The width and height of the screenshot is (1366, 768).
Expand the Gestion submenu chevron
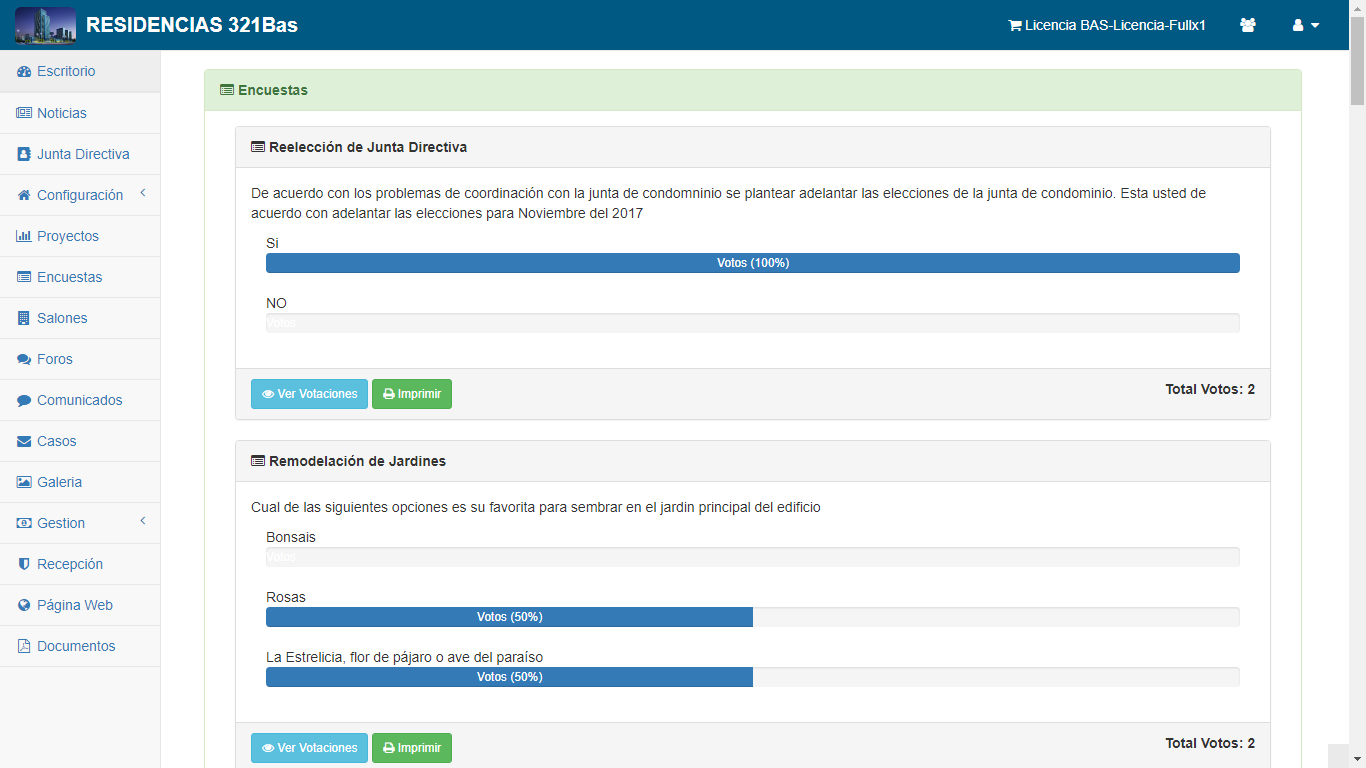142,521
